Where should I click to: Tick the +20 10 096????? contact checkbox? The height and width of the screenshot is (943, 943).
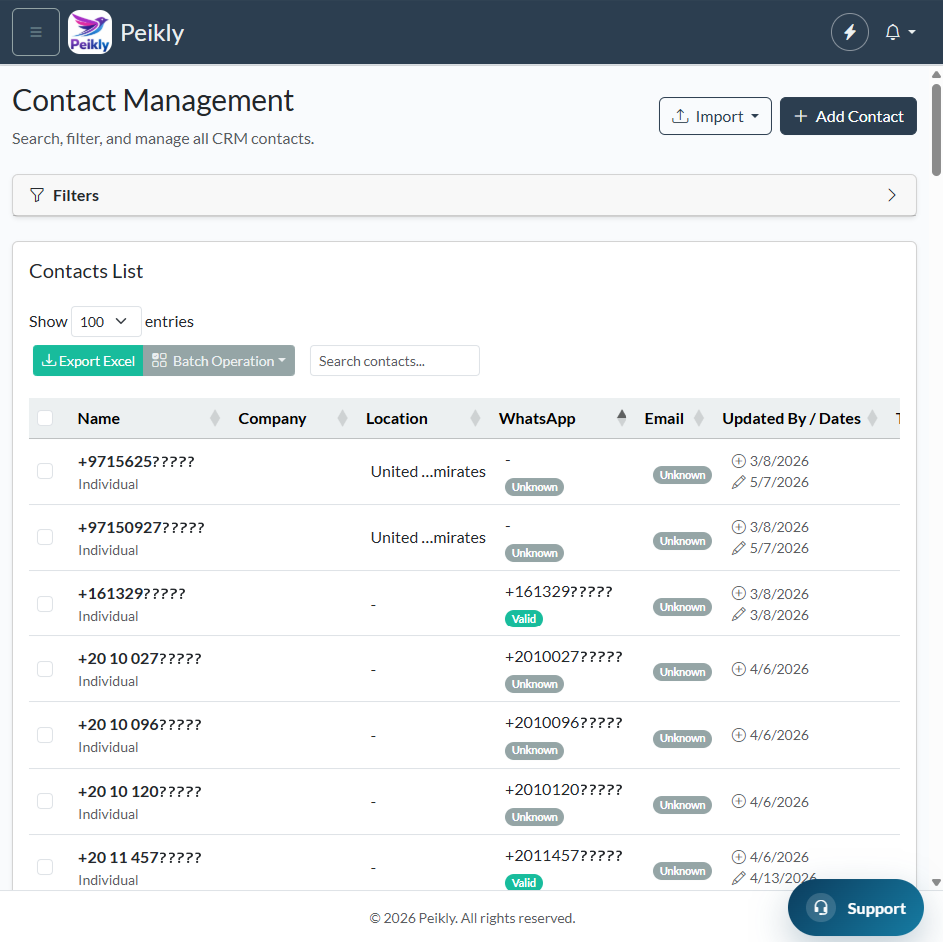click(45, 735)
